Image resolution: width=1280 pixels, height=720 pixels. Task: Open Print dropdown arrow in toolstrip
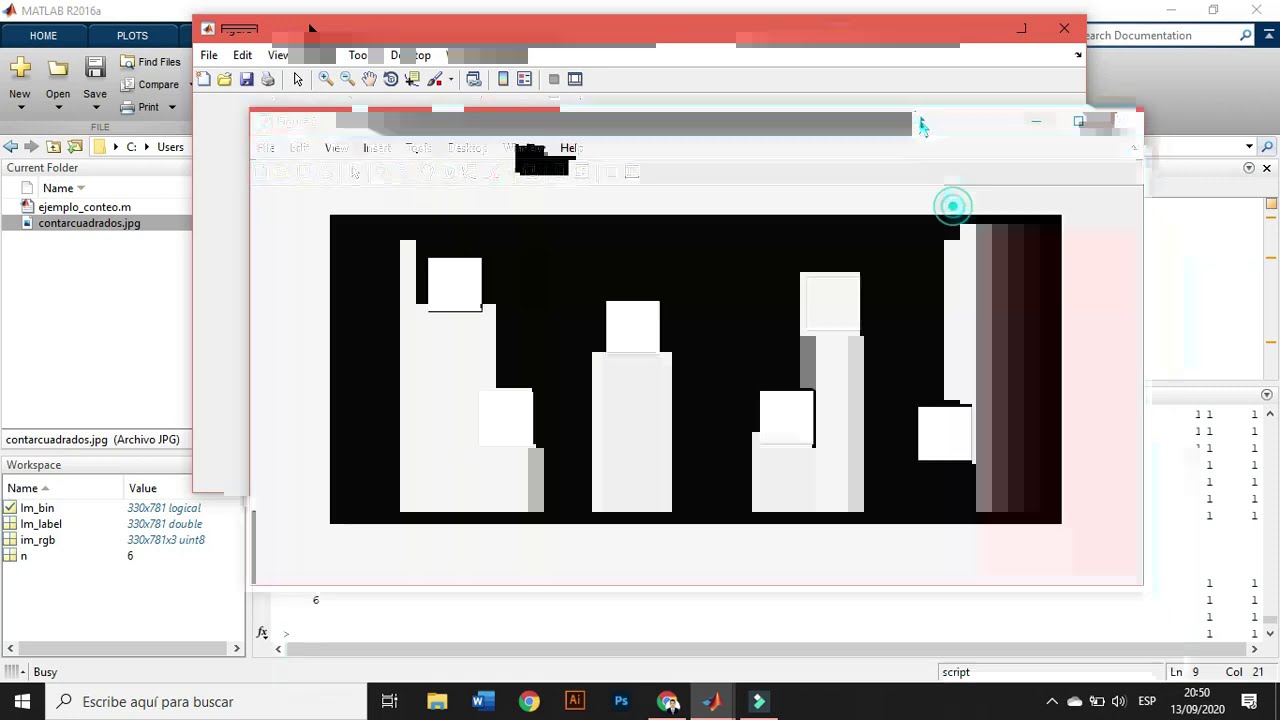172,107
